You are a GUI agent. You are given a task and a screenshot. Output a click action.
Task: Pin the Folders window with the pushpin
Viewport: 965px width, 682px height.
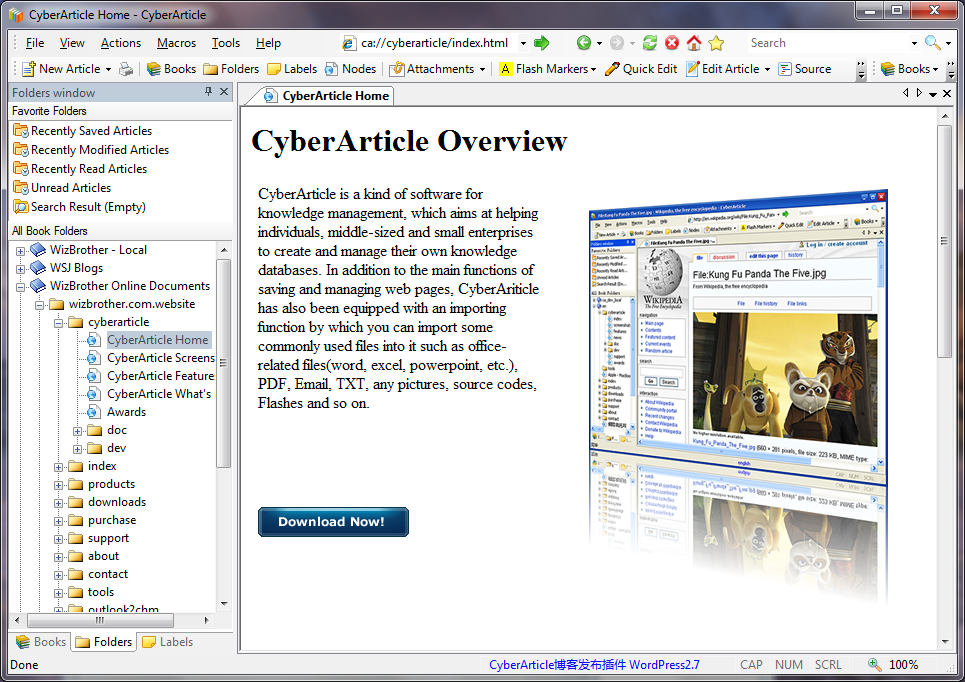208,92
